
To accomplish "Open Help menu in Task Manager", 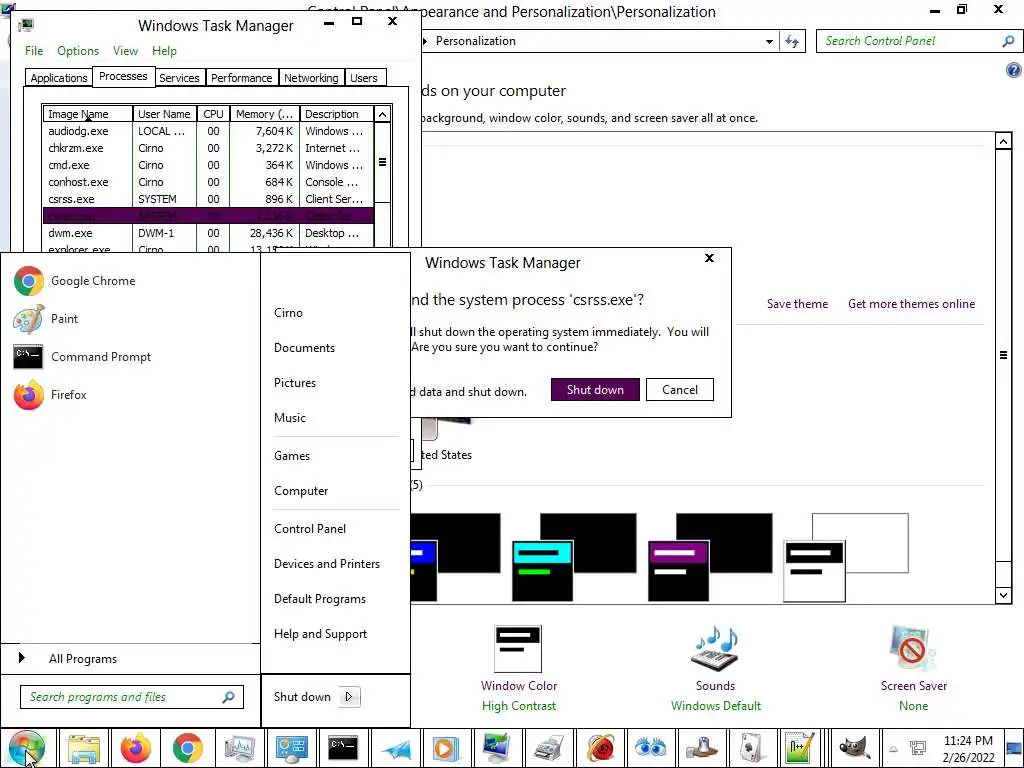I will [x=164, y=51].
